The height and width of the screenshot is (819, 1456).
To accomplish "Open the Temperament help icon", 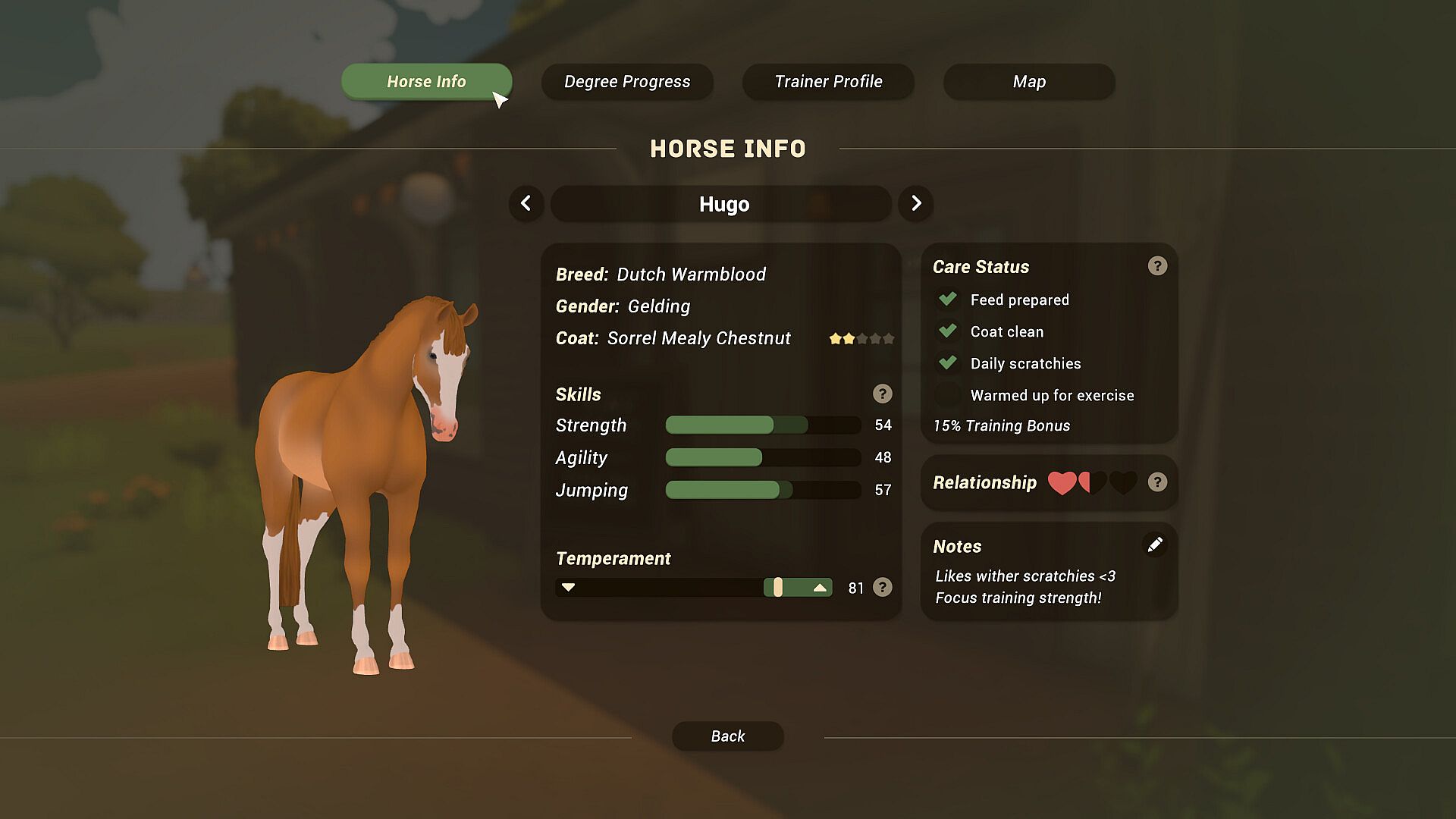I will [x=882, y=587].
